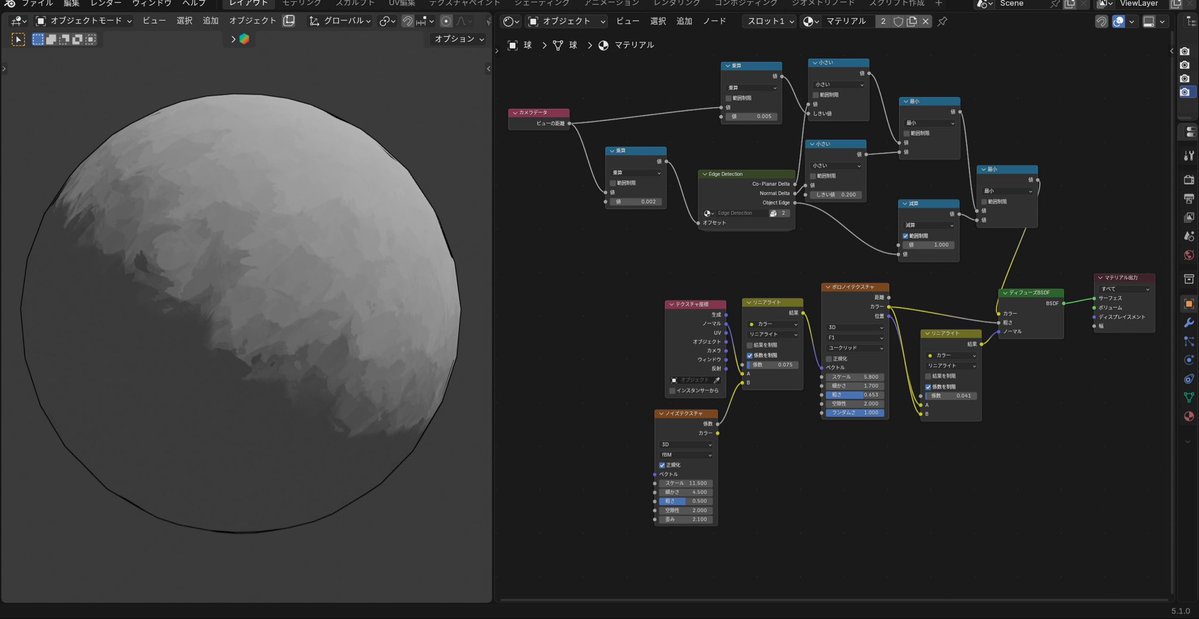Open the shader editor type sphere icon

point(512,21)
